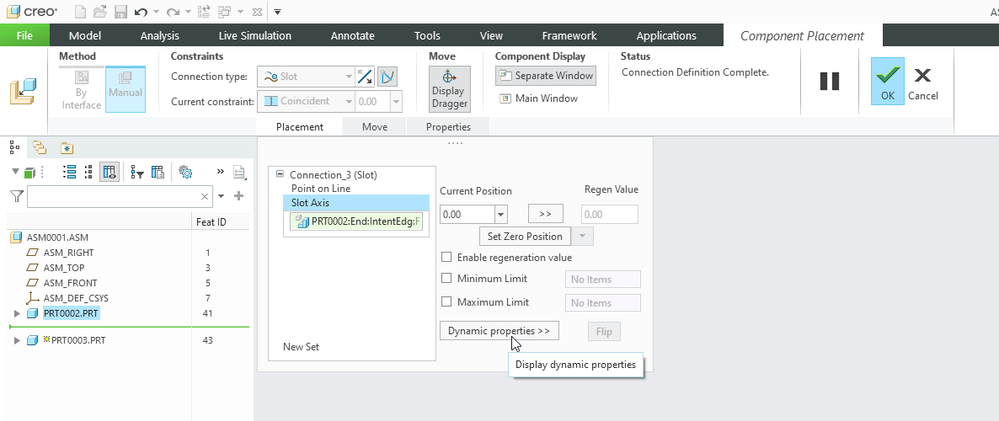Click the tree columns settings icon
This screenshot has width=999, height=421.
[157, 172]
